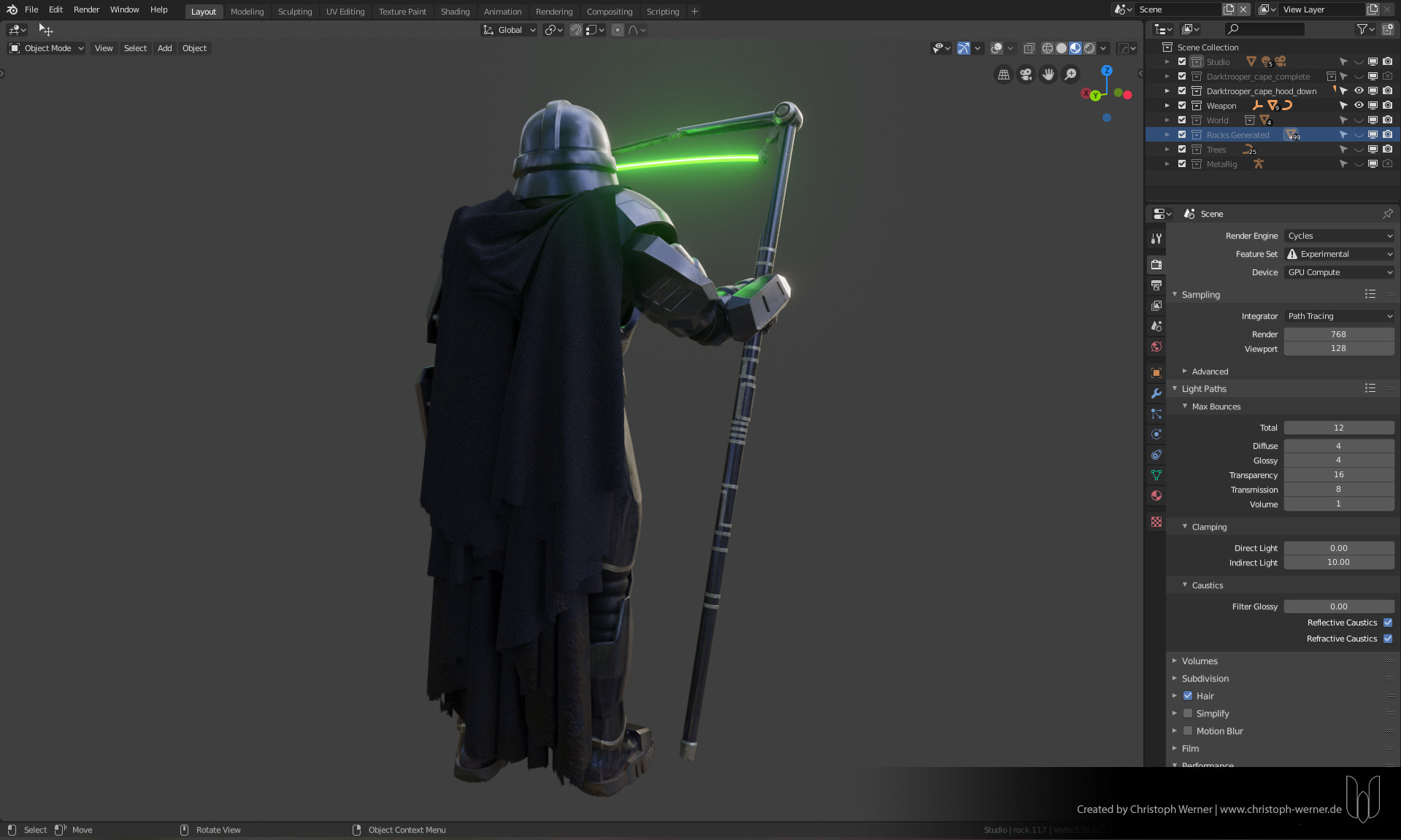Expand the Subdivision panel
This screenshot has width=1401, height=840.
(x=1205, y=678)
